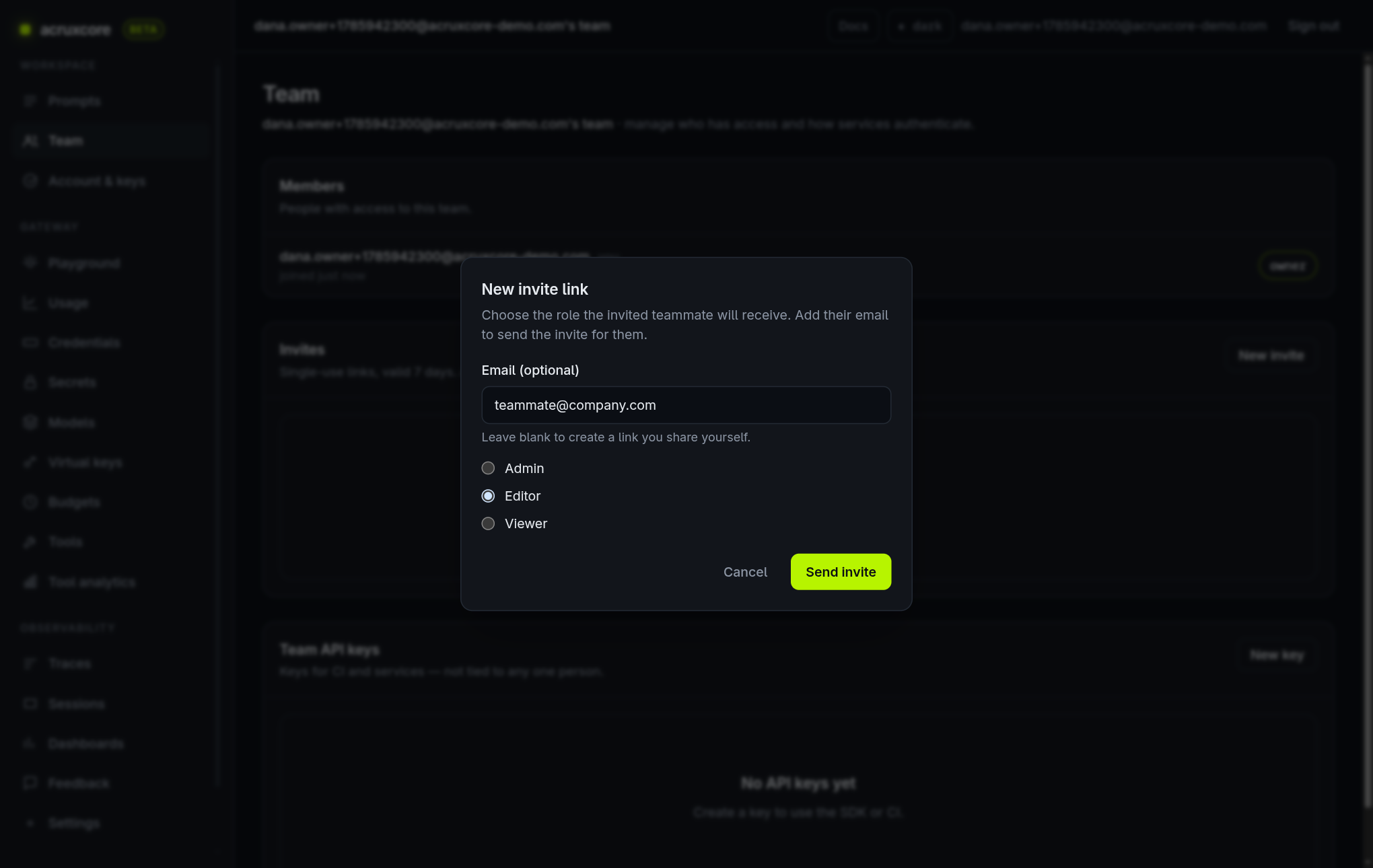
Task: Click Sign out in the header
Action: (1314, 26)
